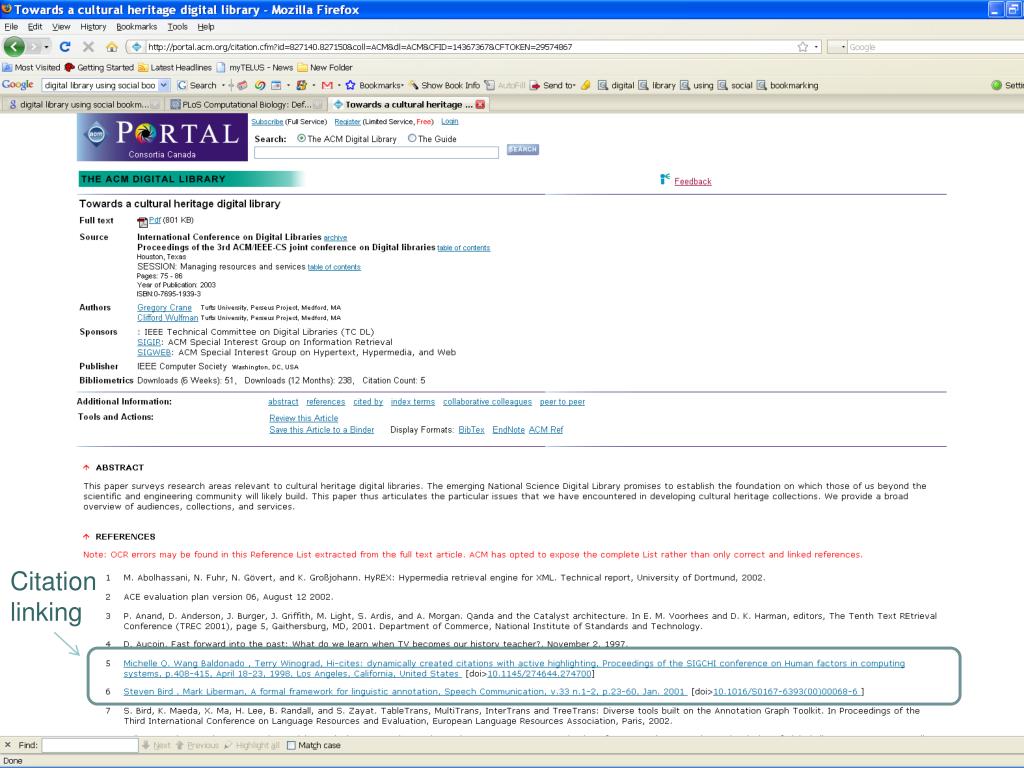Select The ACM Digital Library radio button

click(301, 138)
